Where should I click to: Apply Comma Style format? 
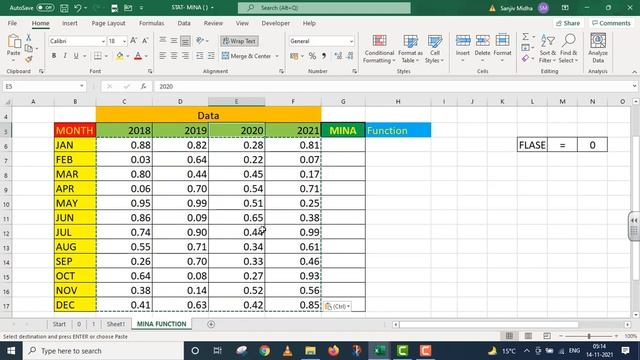coord(324,56)
